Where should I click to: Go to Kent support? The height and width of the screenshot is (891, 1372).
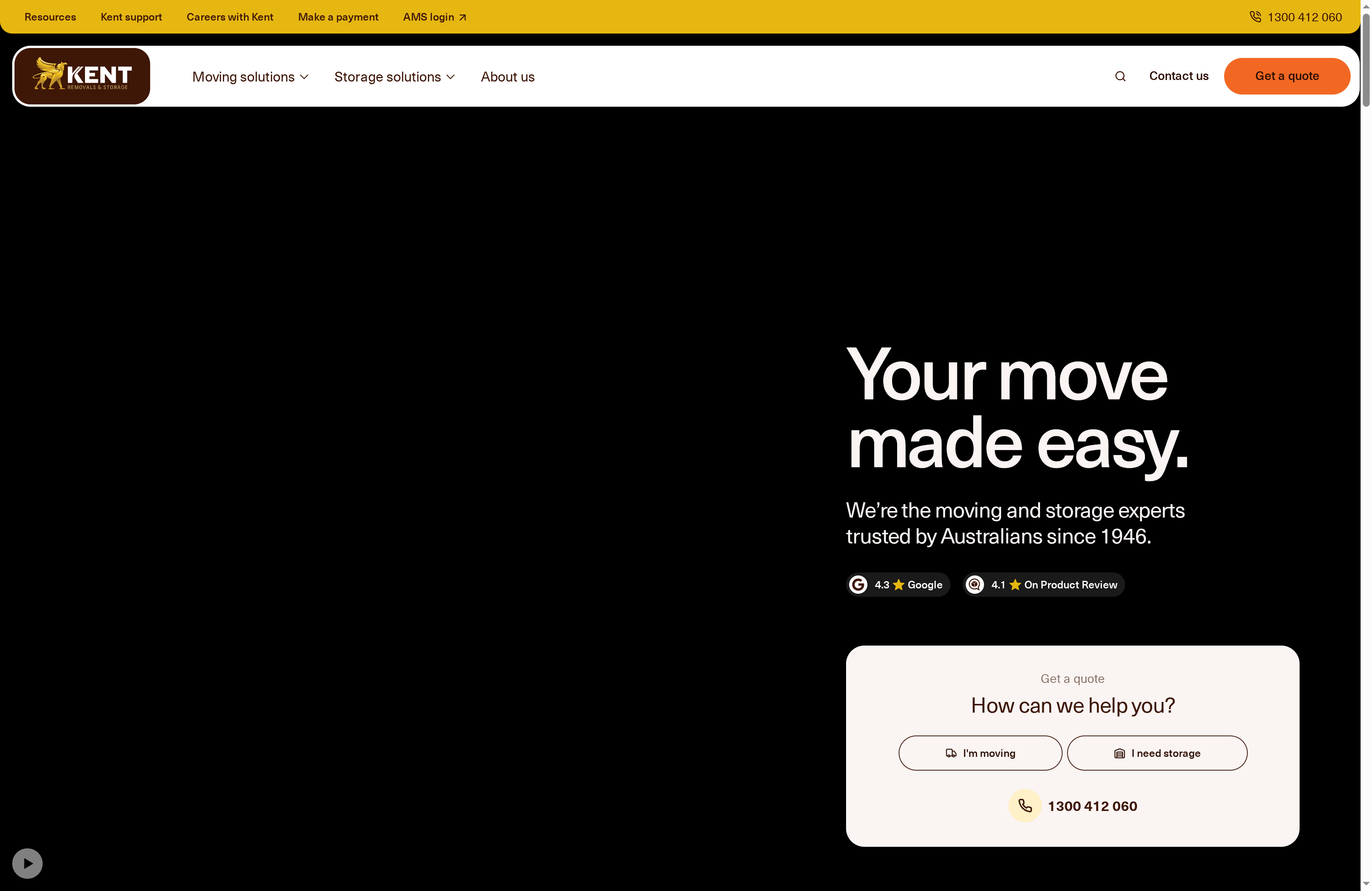pos(131,17)
